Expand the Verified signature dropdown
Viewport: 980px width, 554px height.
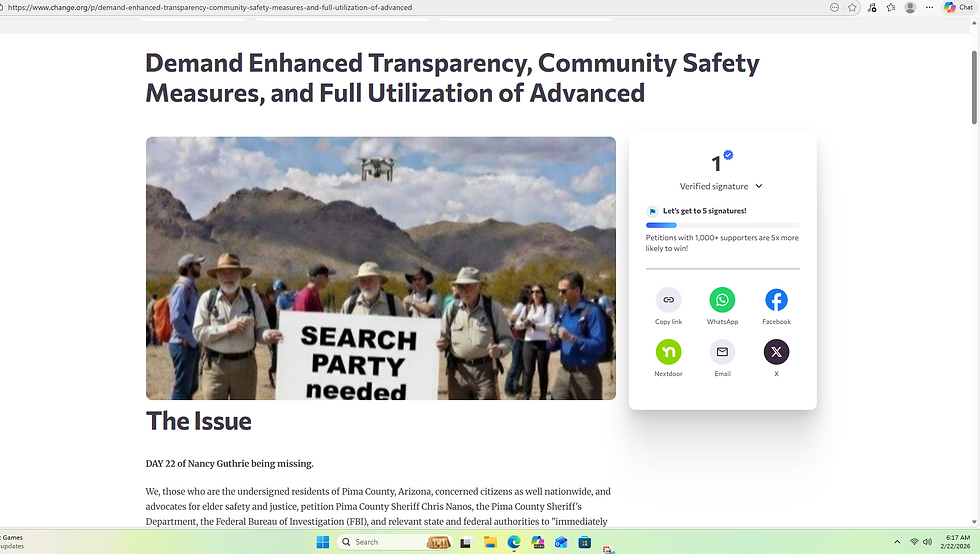tap(721, 186)
